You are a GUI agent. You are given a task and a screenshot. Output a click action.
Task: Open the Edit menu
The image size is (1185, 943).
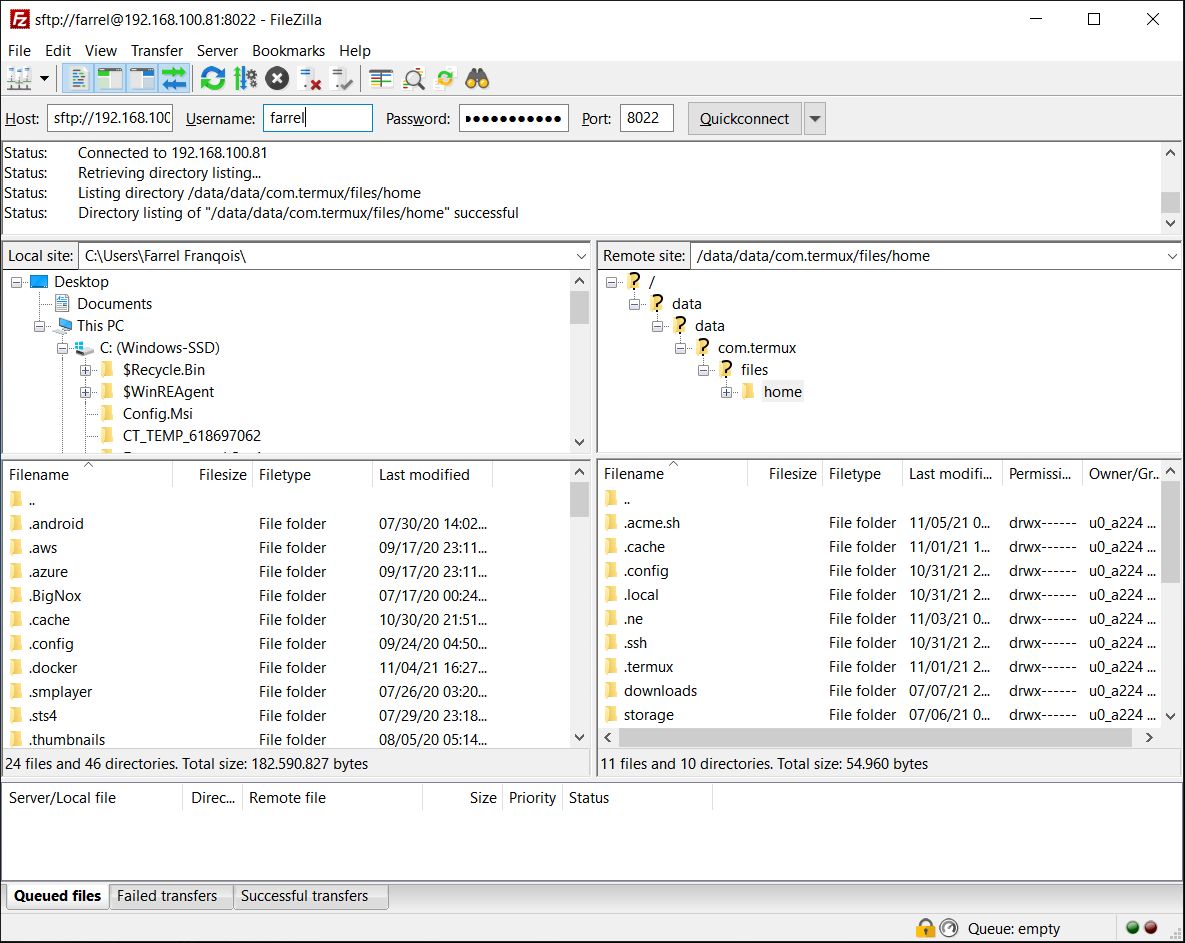click(x=58, y=51)
